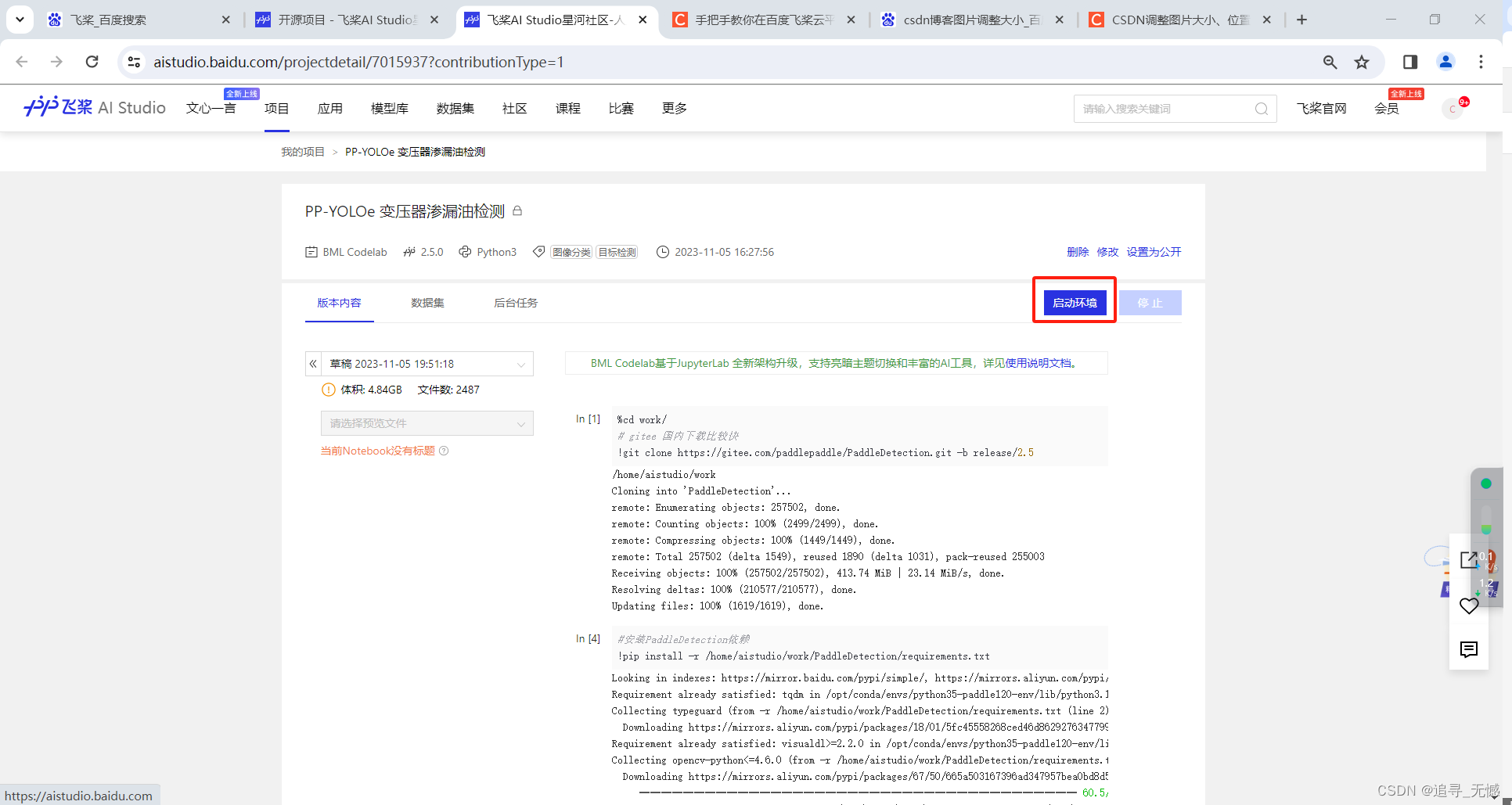
Task: Switch to the 开源项目 - 飞桨AI Studio tab
Action: point(348,20)
